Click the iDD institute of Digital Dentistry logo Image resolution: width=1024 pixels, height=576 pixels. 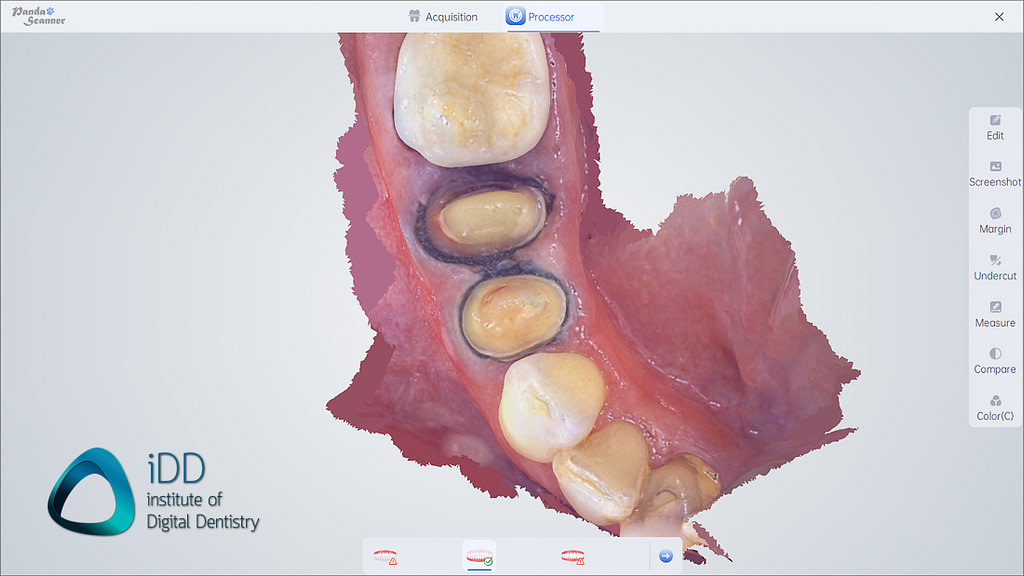150,488
